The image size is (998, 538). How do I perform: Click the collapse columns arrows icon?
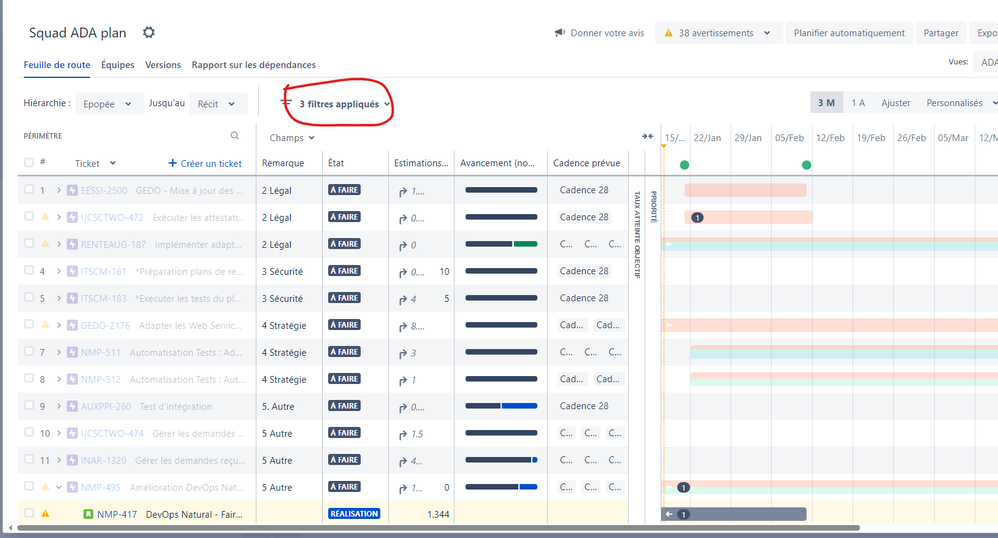[647, 136]
